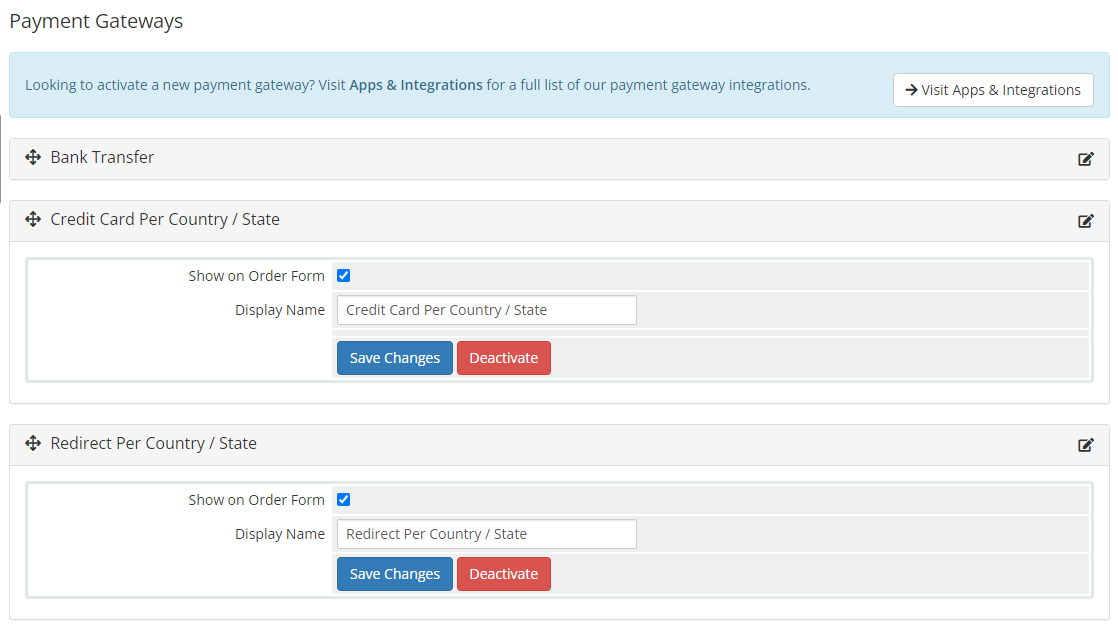1118x626 pixels.
Task: Click the Bank Transfer move handle icon
Action: point(33,157)
